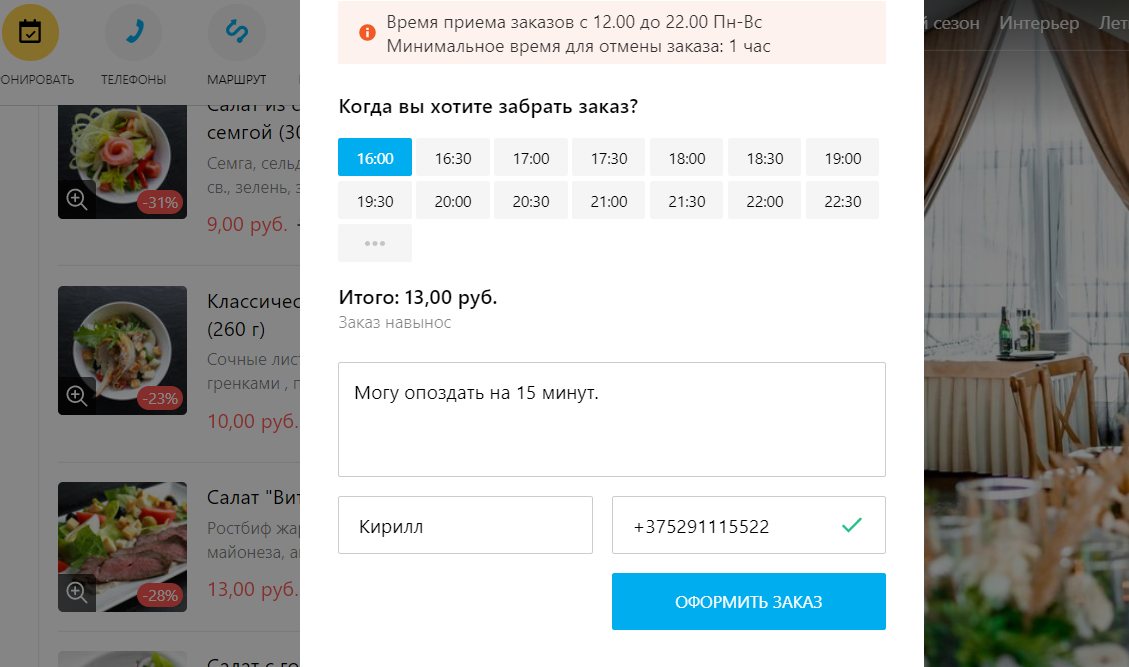Zoom the salmon salad photo magnifier
1129x667 pixels.
point(77,199)
